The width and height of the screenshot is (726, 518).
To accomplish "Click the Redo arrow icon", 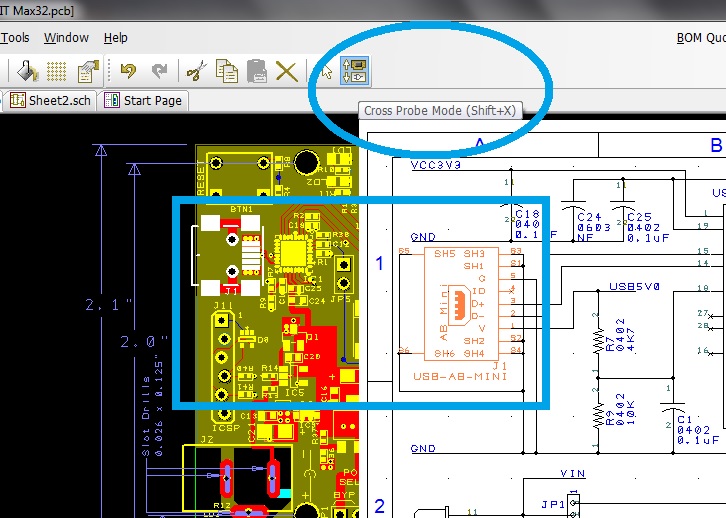I will click(159, 71).
